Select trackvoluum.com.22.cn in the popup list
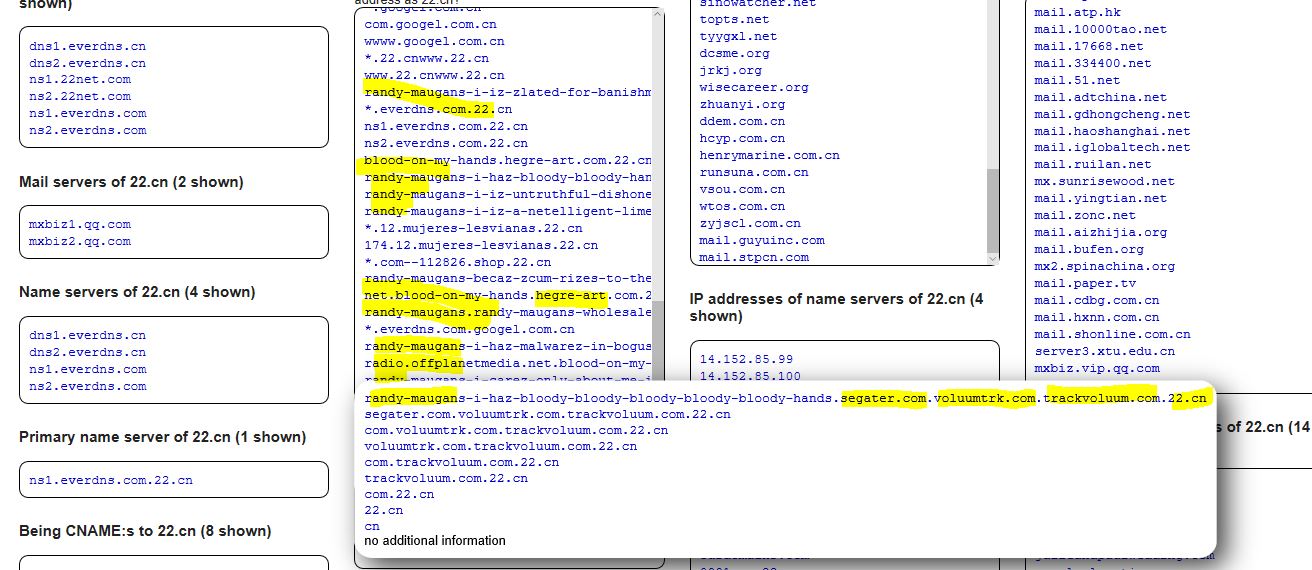 (x=446, y=478)
